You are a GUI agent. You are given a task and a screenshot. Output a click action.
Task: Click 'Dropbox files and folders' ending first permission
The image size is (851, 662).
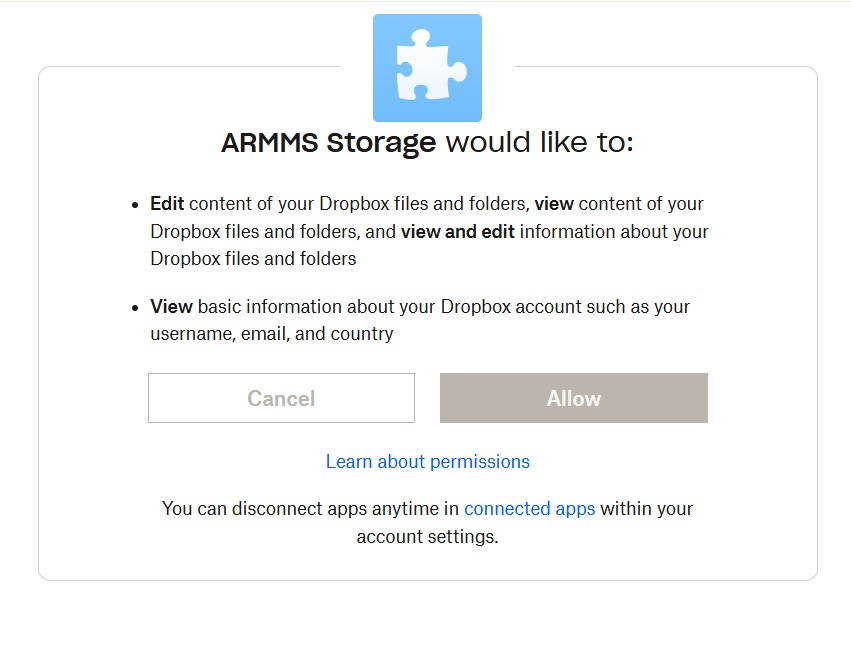tap(253, 258)
